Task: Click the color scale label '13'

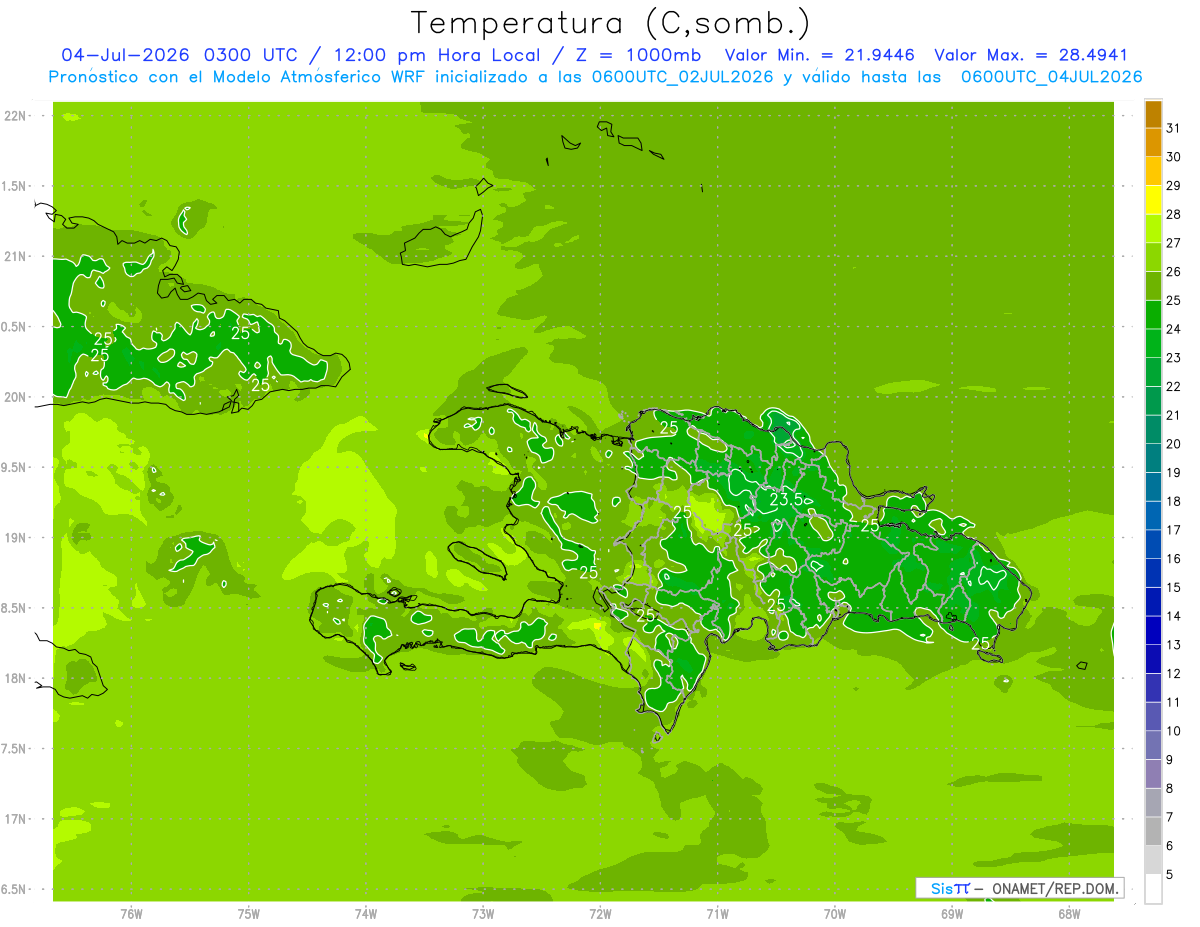Action: [1174, 645]
